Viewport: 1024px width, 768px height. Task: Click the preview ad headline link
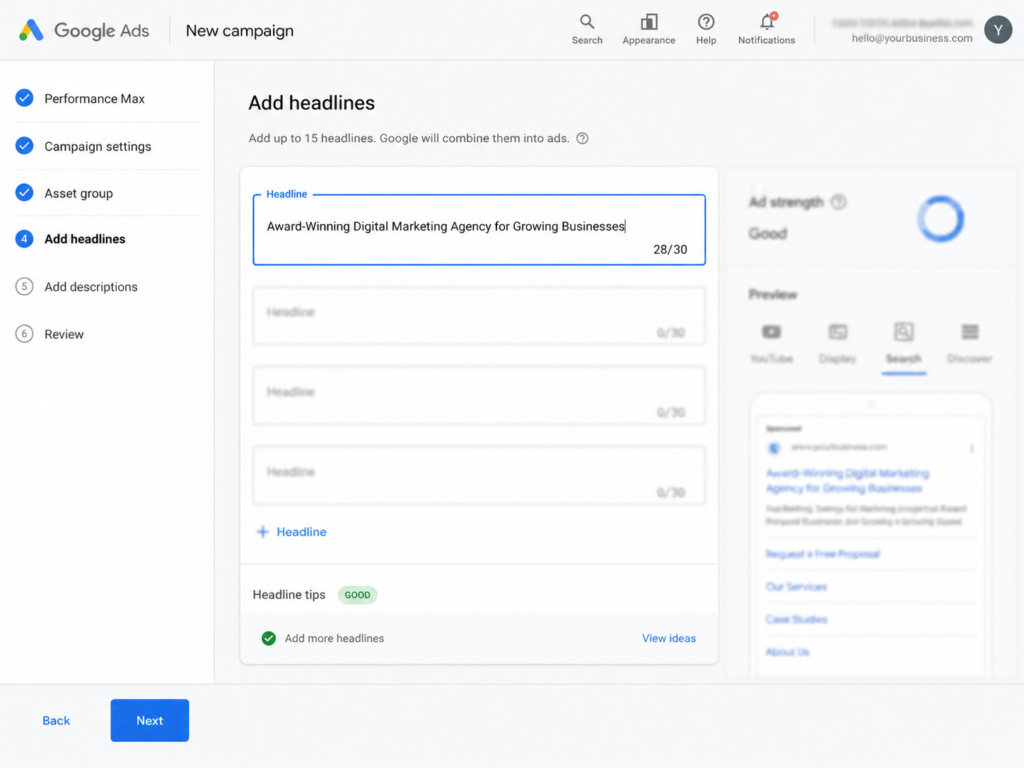pyautogui.click(x=848, y=481)
